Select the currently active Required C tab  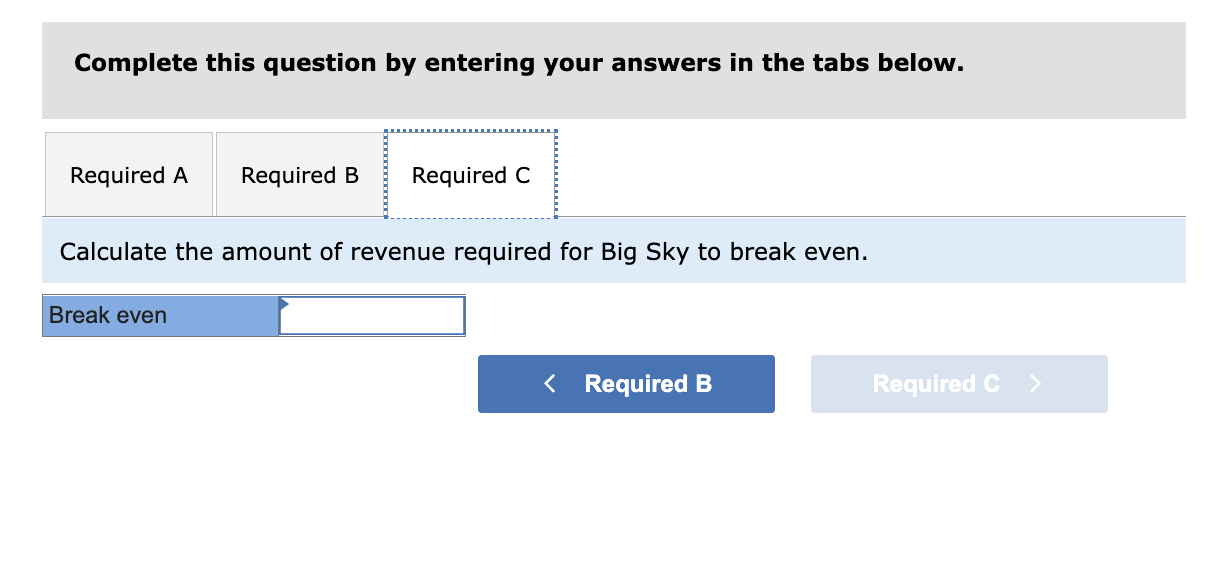pos(471,175)
